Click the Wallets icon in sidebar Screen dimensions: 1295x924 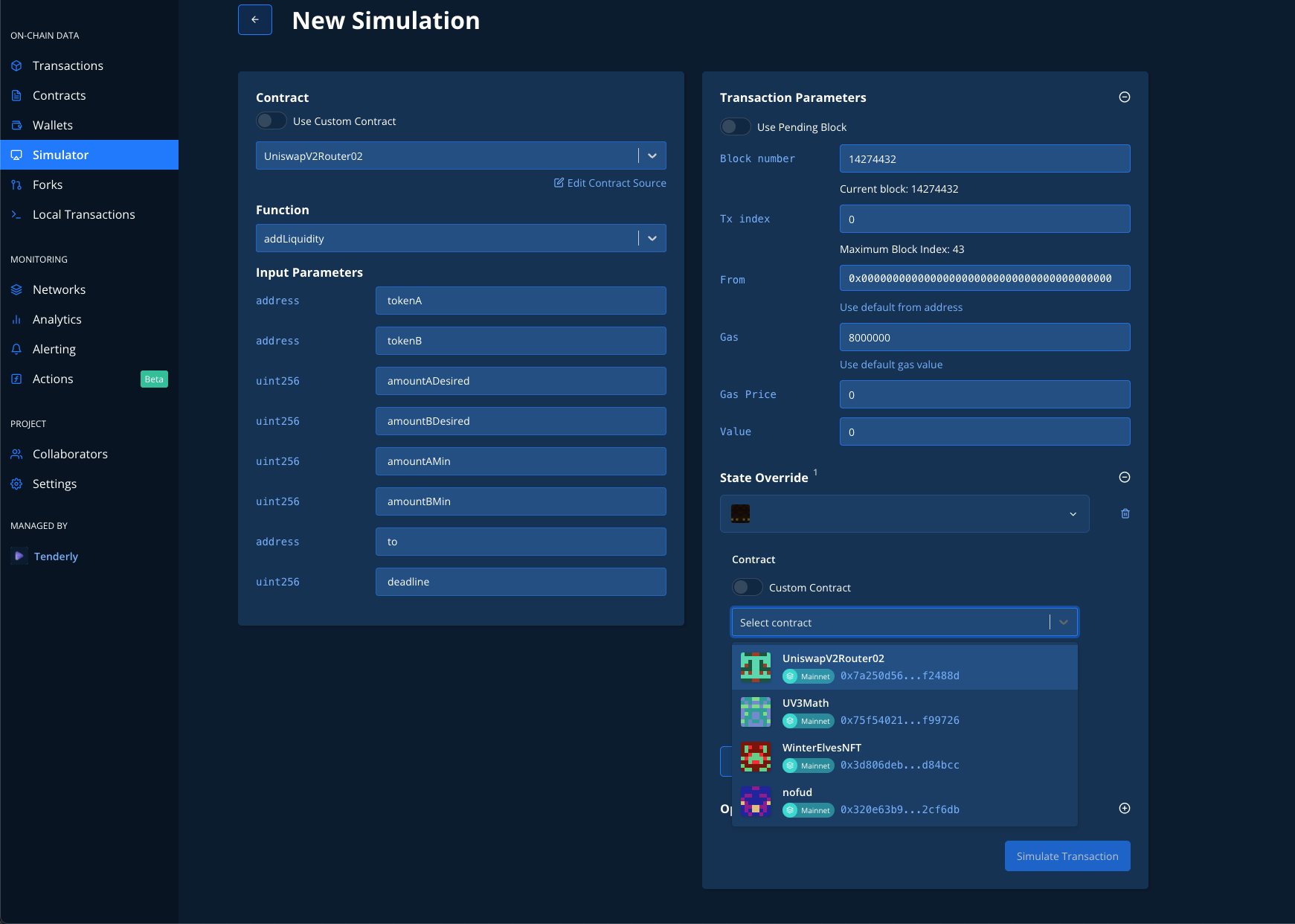pos(16,125)
